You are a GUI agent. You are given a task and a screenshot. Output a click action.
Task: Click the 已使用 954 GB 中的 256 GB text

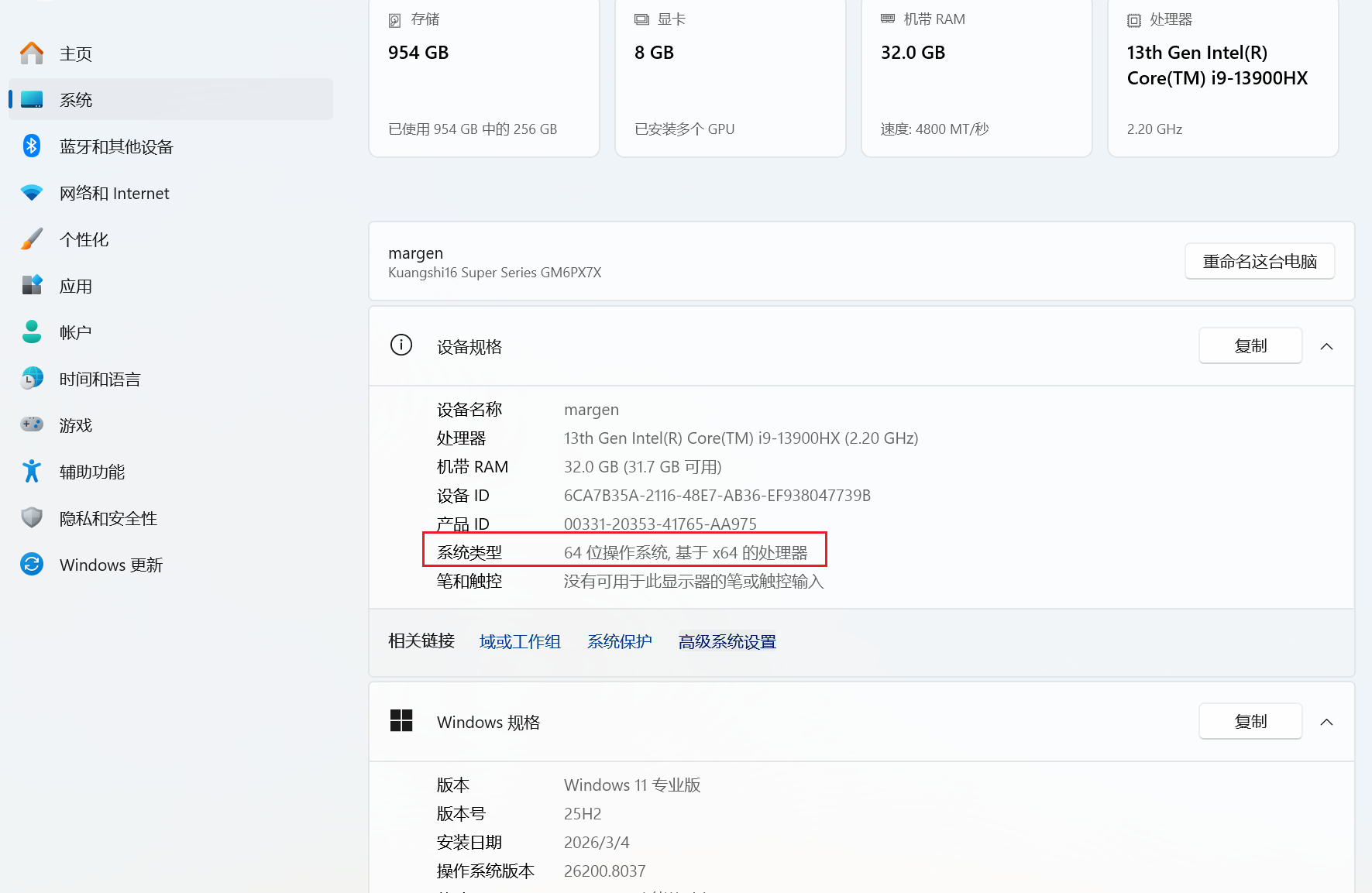(473, 129)
